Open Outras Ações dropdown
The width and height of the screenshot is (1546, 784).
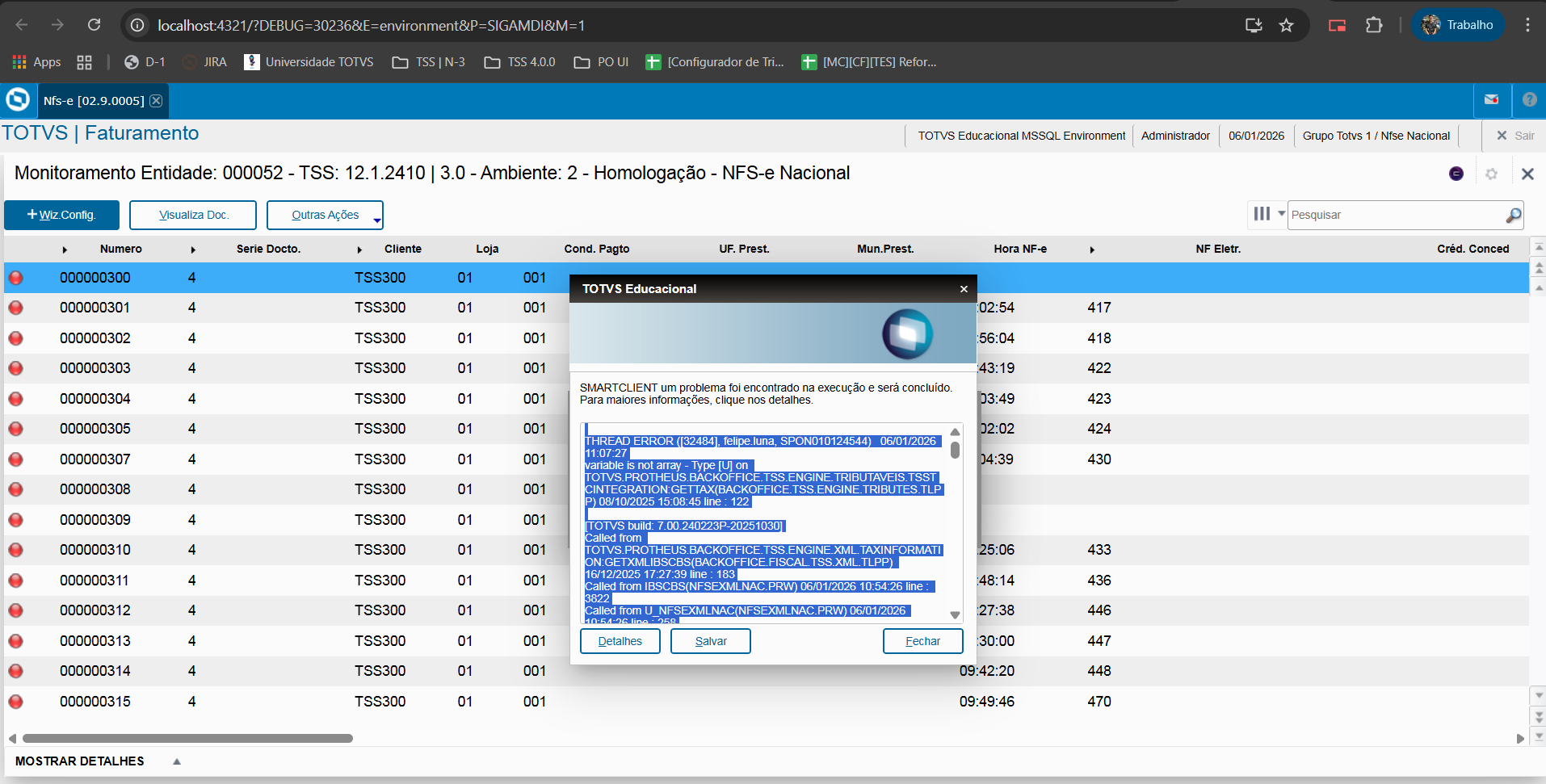pos(325,215)
